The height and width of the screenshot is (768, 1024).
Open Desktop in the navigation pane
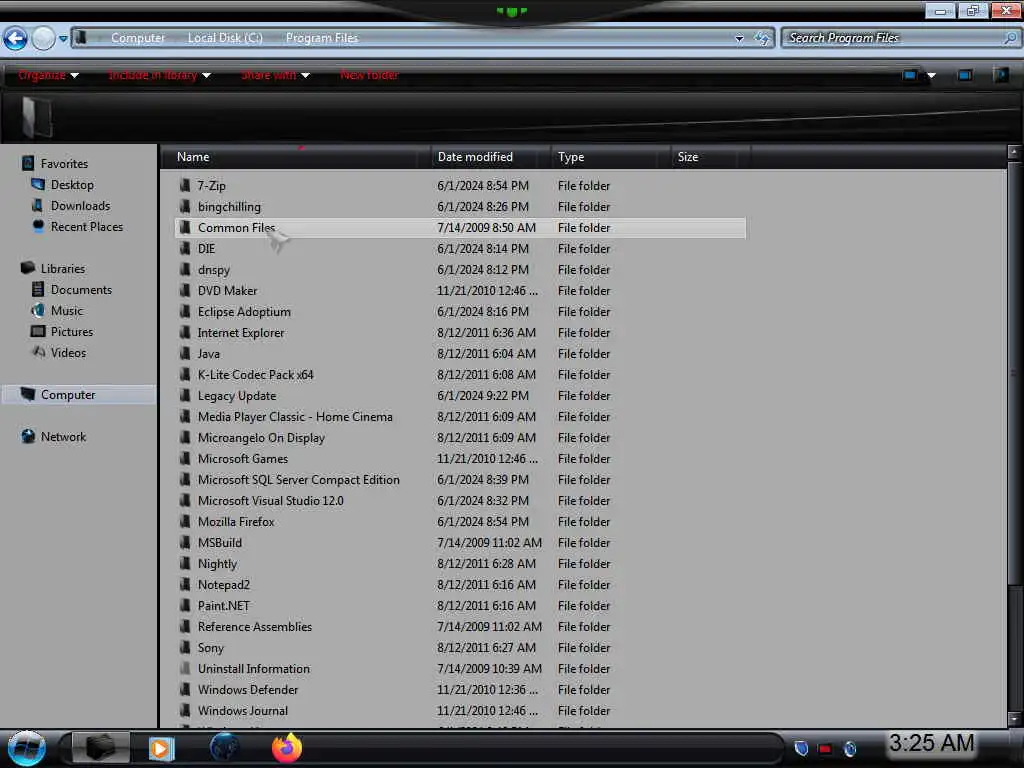(72, 185)
